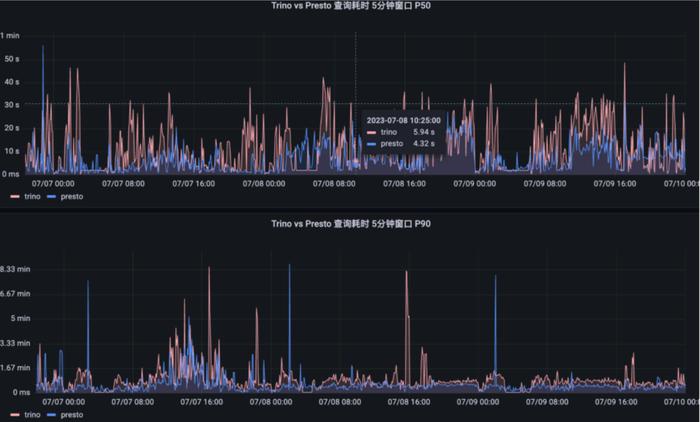Open the P50 panel title menu
Viewport: 700px width, 422px height.
click(x=351, y=6)
